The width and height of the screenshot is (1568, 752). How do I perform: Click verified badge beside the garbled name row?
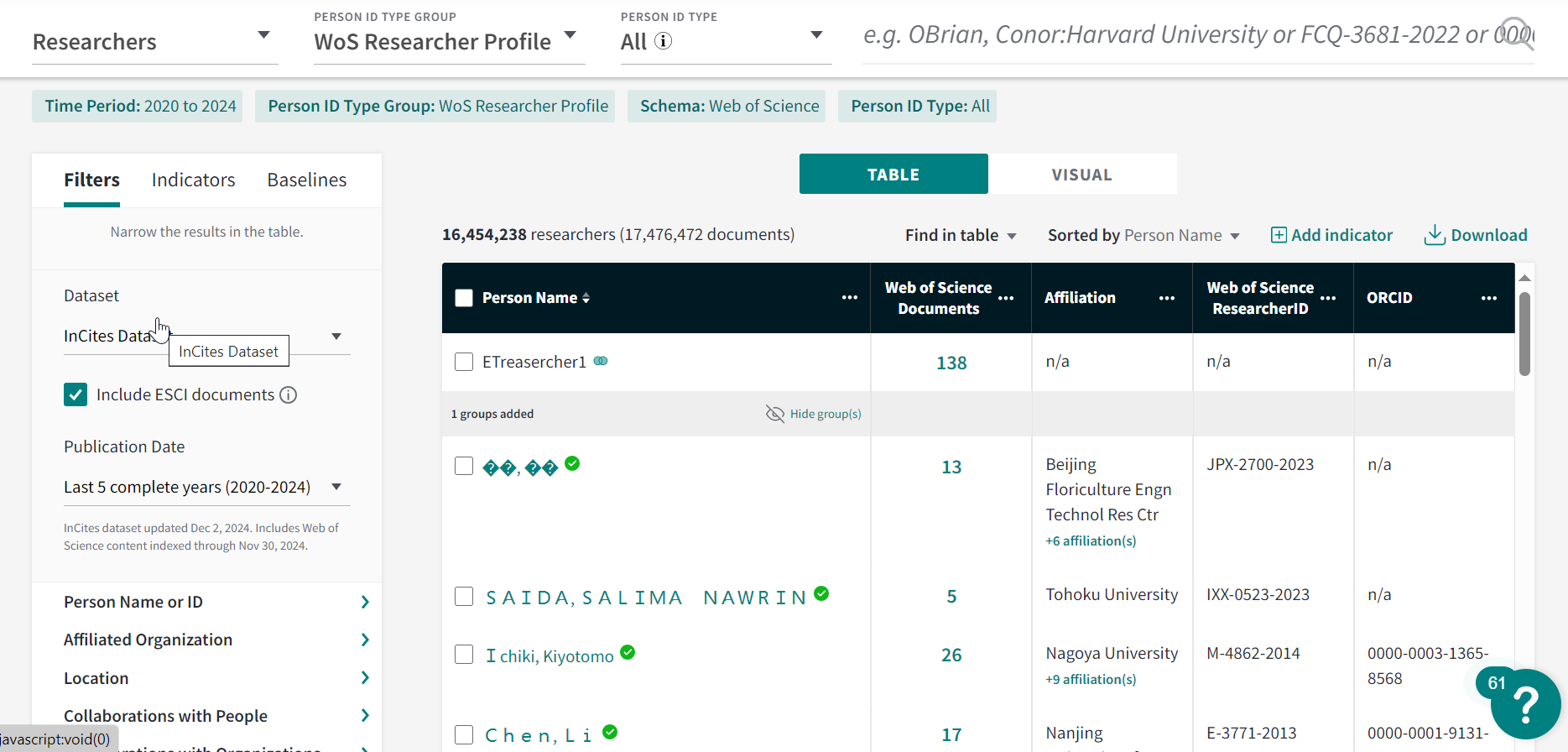pos(572,463)
